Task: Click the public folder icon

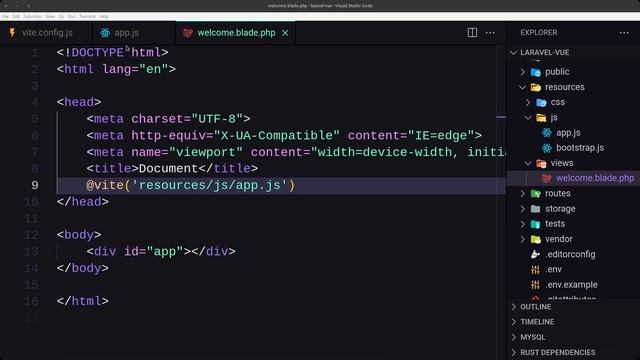Action: (536, 72)
